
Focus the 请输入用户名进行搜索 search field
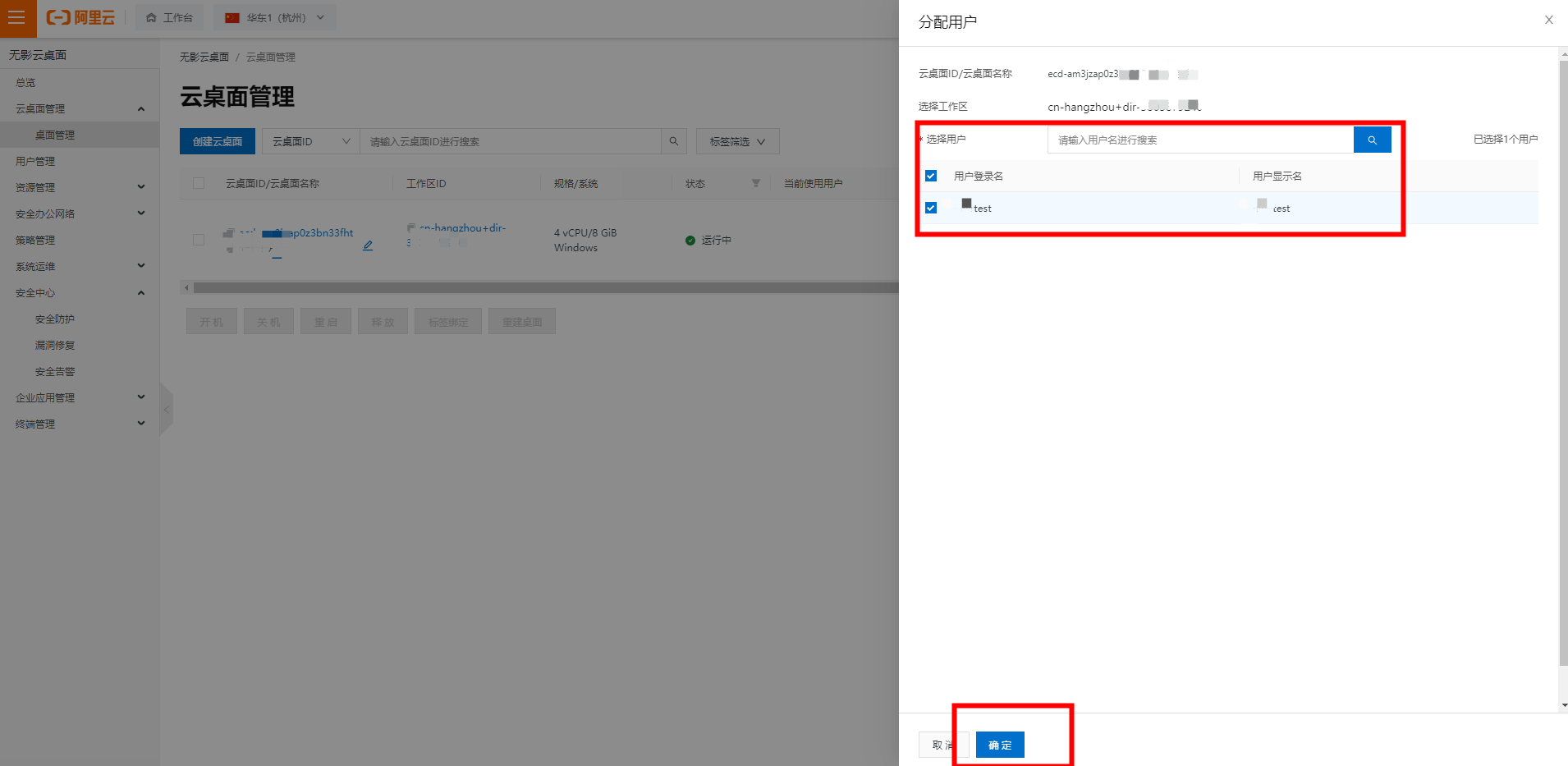tap(1200, 140)
